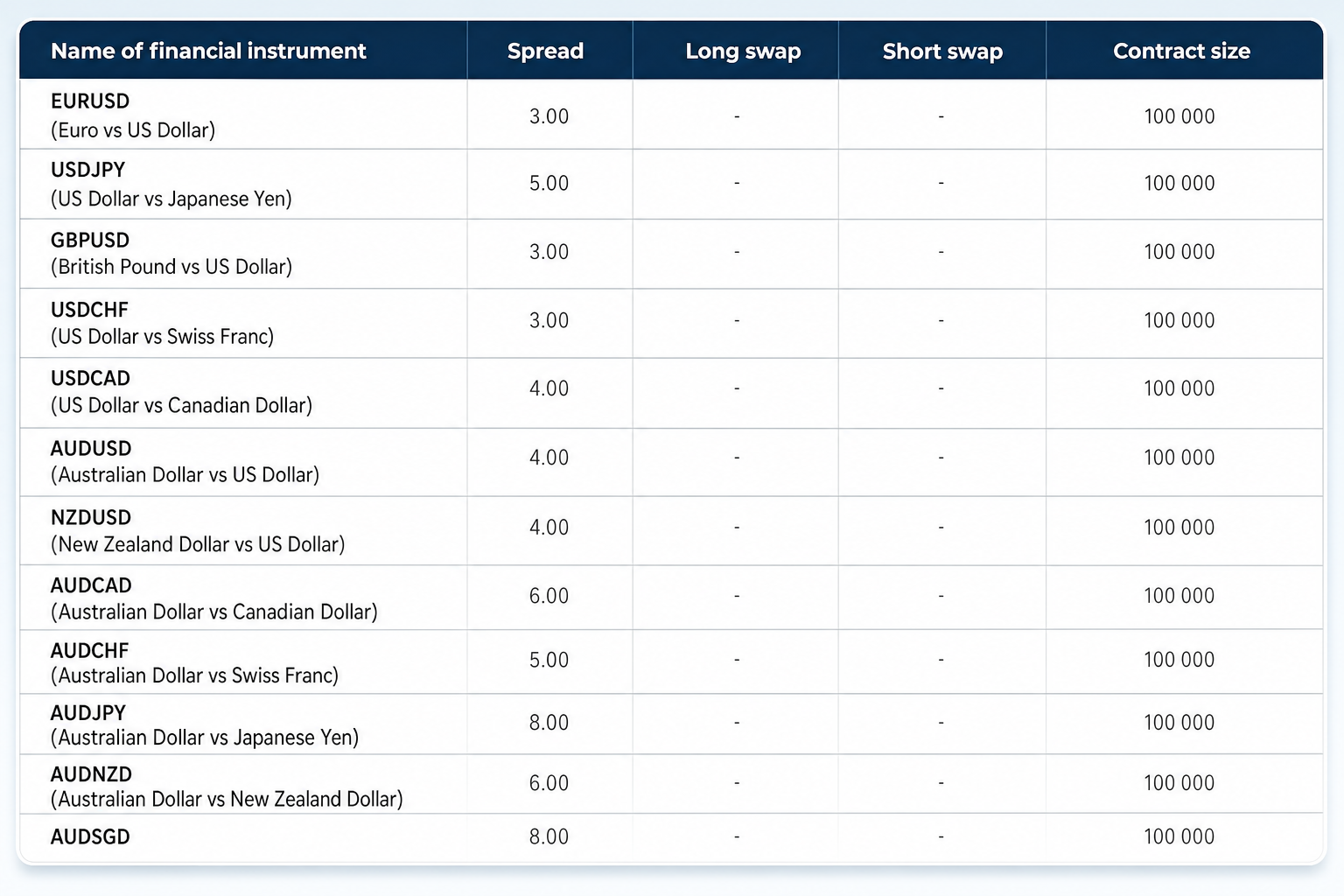Click '(Australian Dollar vs Japanese Yen)' description
The image size is (1344, 896).
coord(205,738)
